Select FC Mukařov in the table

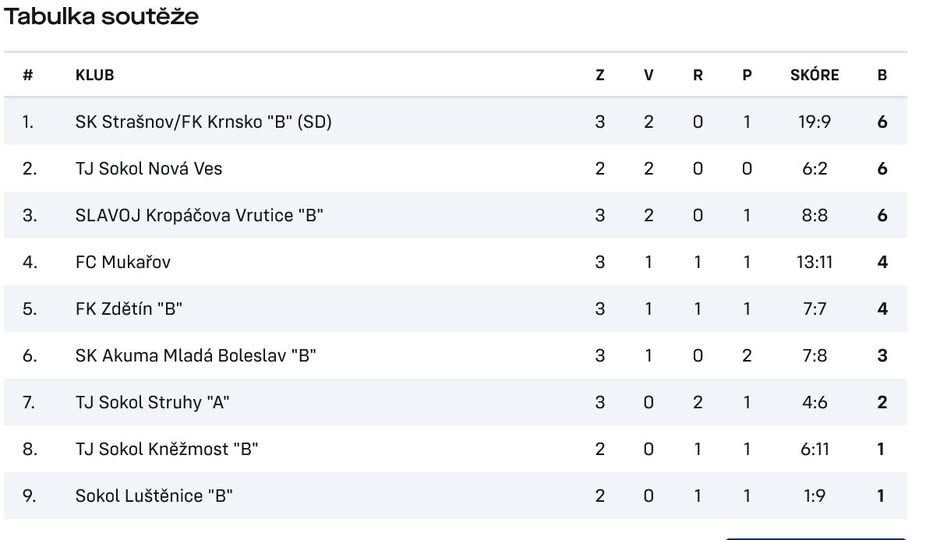(x=123, y=262)
